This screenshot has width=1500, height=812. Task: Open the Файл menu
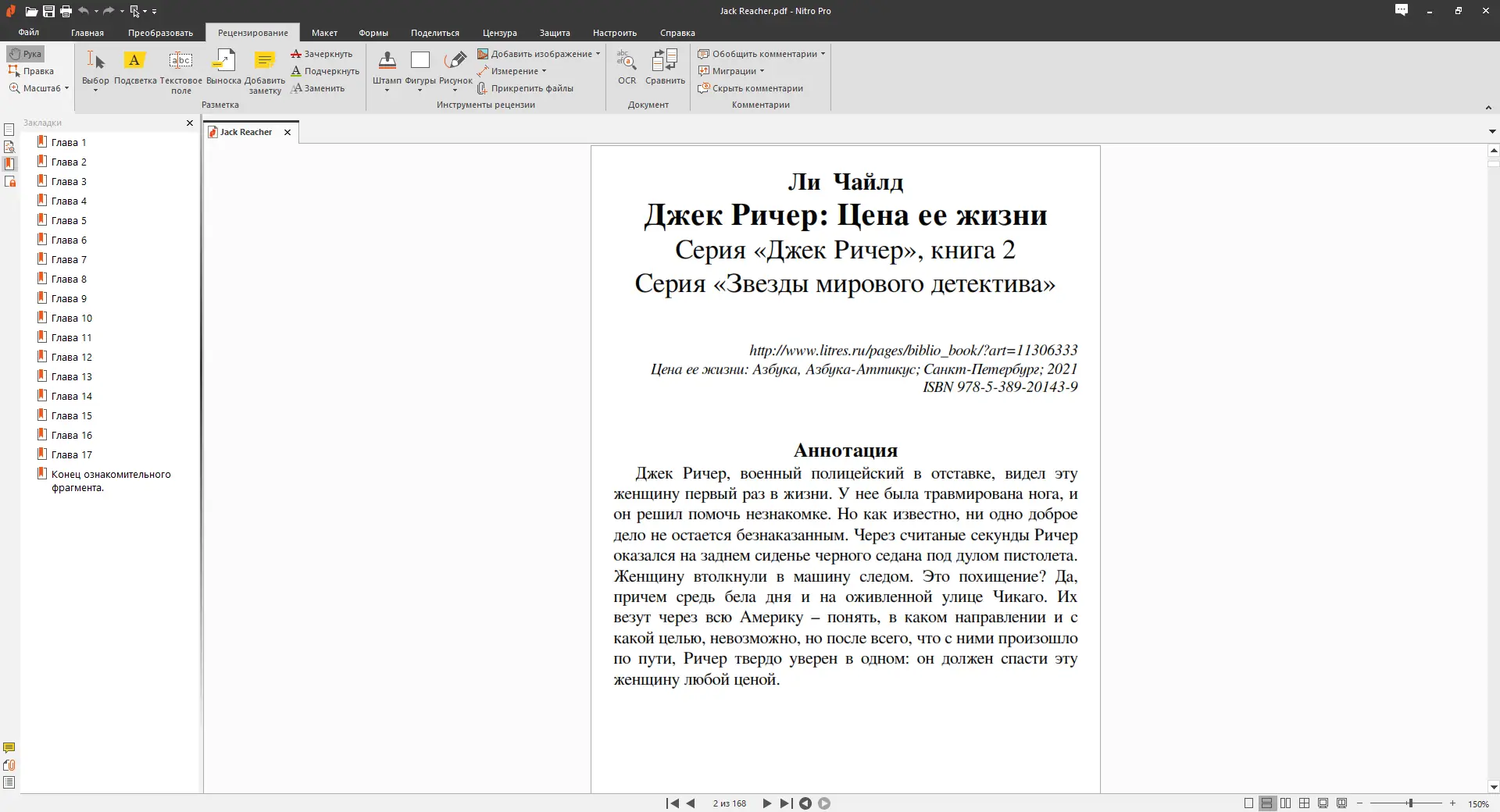pyautogui.click(x=28, y=32)
